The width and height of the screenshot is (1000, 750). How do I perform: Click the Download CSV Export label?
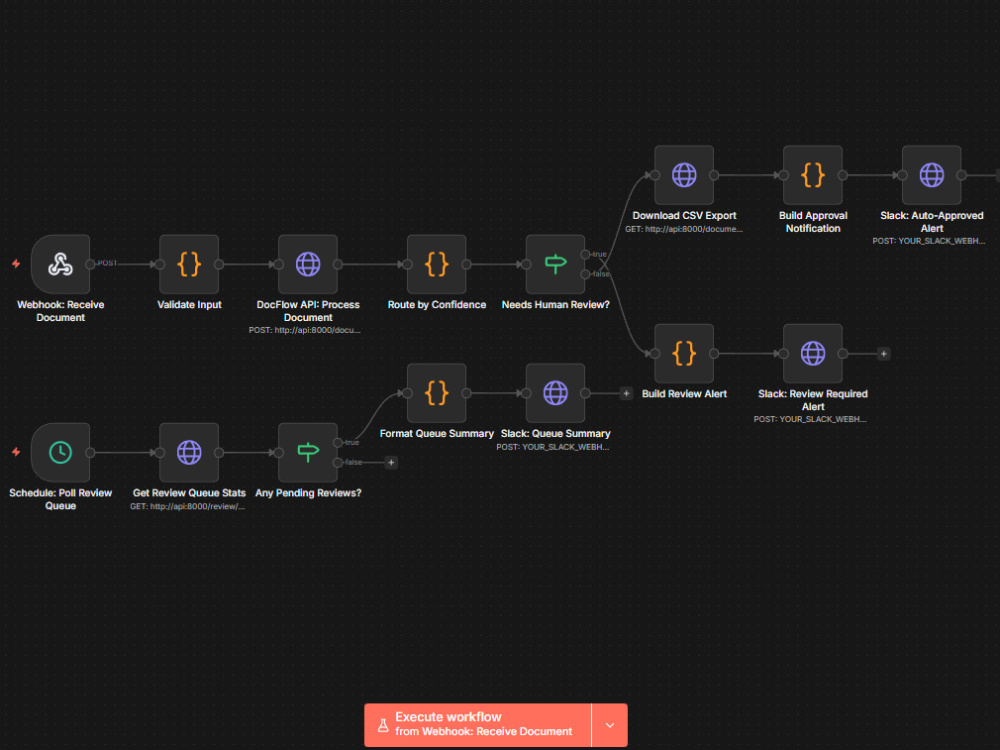(684, 216)
